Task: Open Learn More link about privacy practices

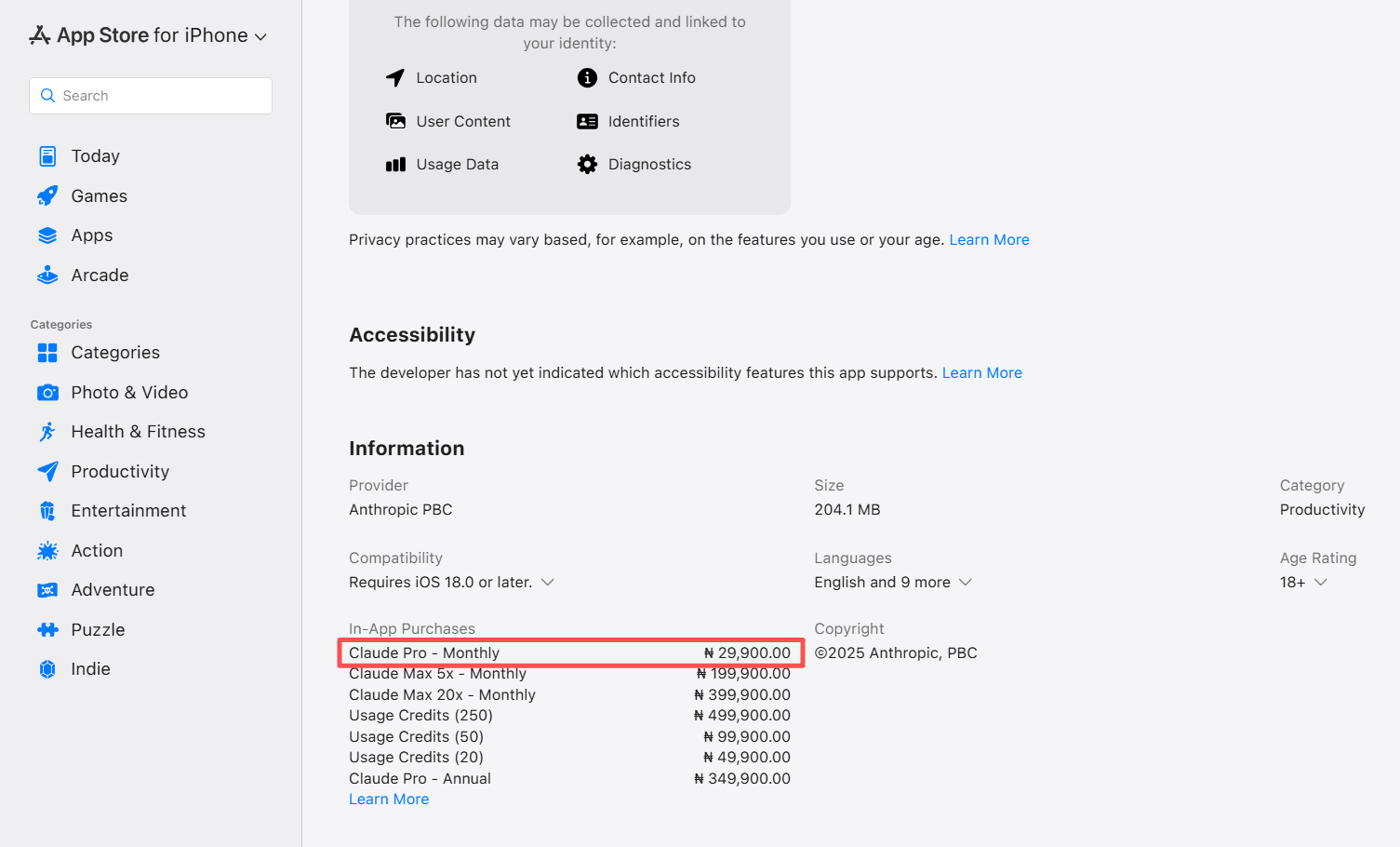Action: click(989, 240)
